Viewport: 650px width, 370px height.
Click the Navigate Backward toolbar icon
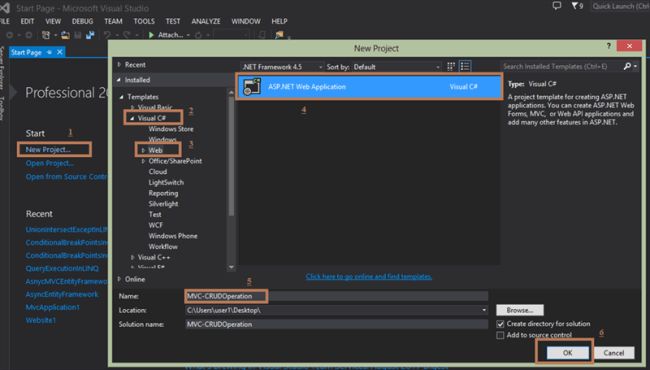pyautogui.click(x=10, y=35)
